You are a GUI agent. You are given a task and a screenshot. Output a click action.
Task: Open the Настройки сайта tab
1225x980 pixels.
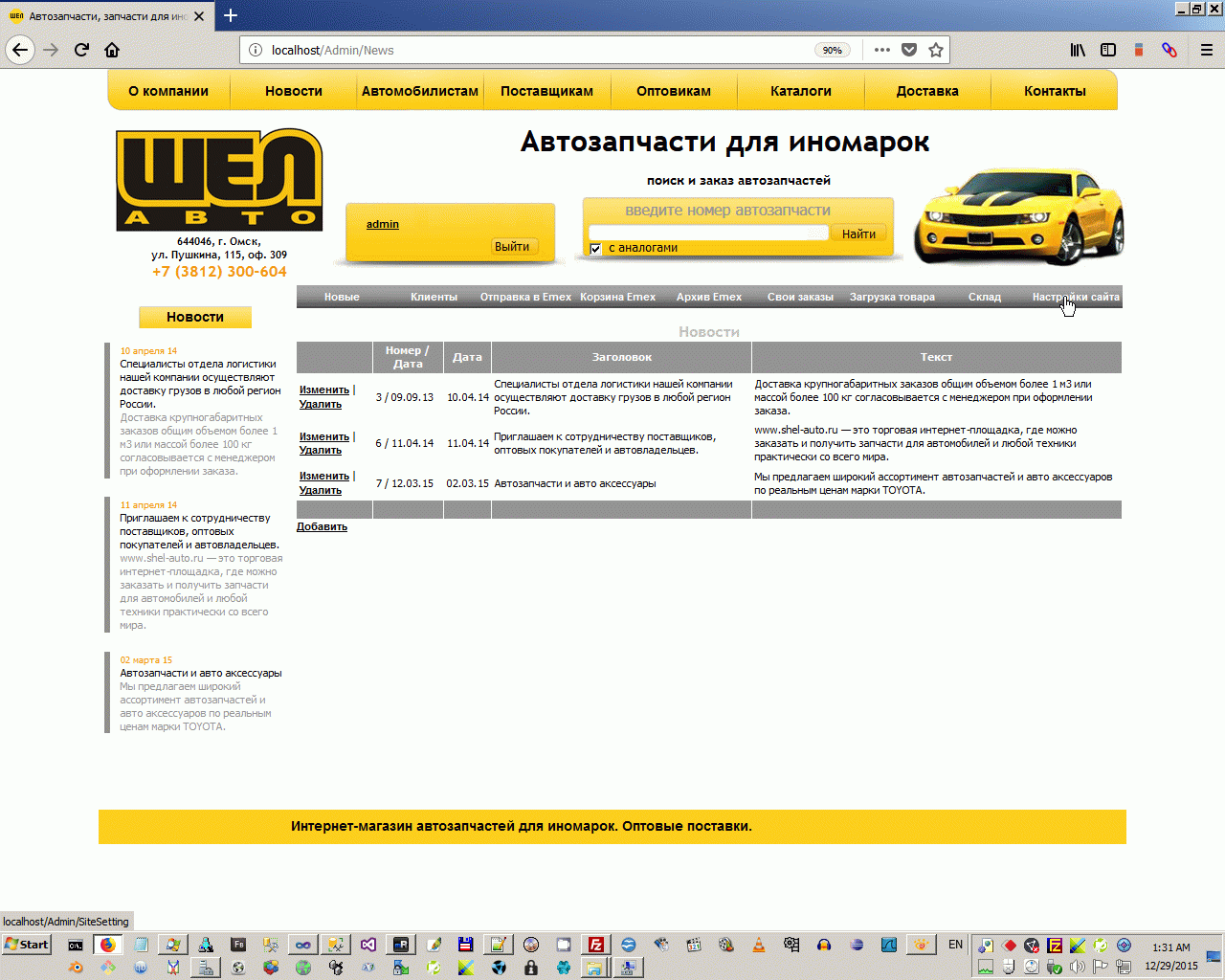pyautogui.click(x=1076, y=297)
